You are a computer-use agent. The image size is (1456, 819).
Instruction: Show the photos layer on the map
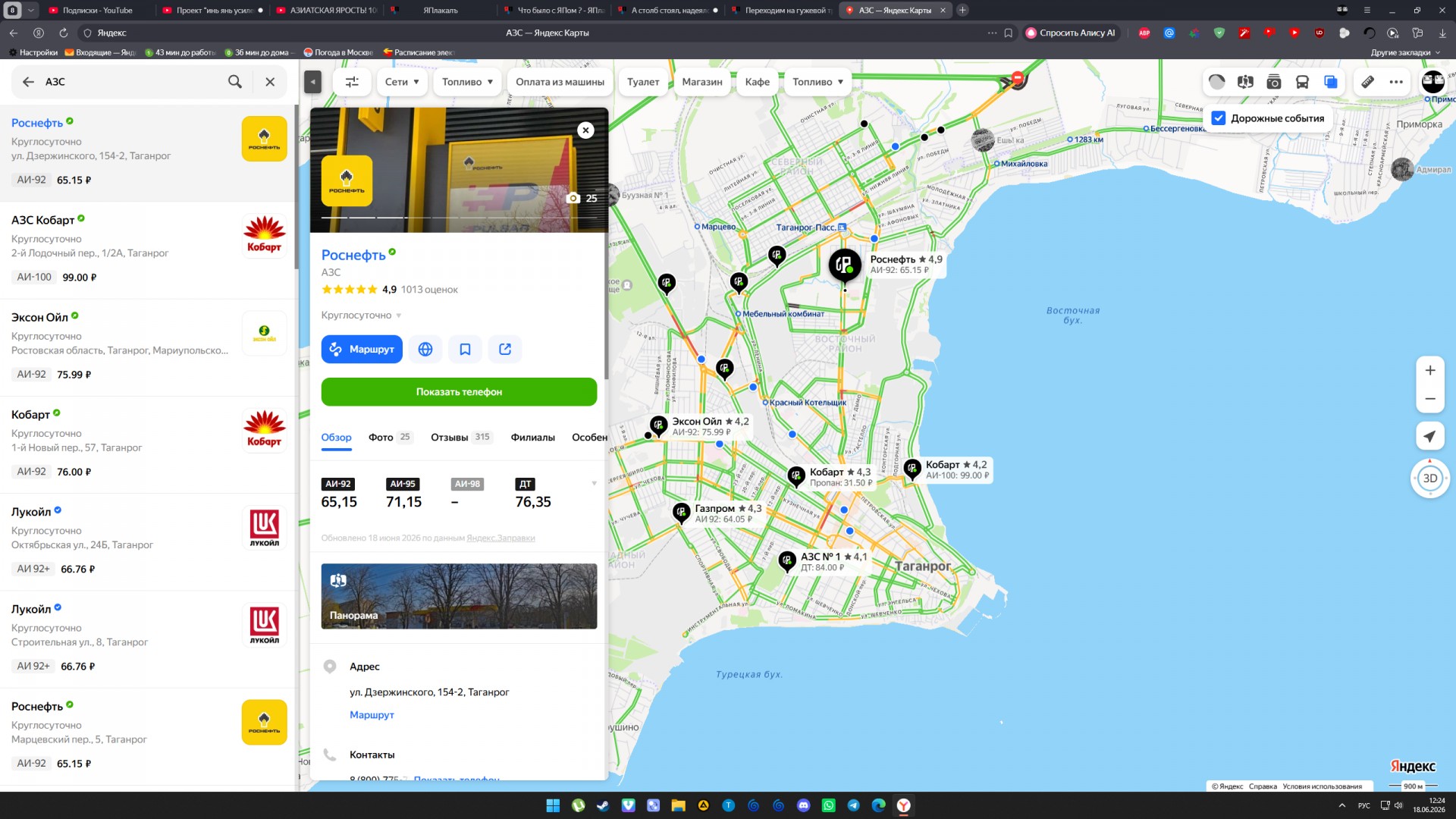point(1274,82)
